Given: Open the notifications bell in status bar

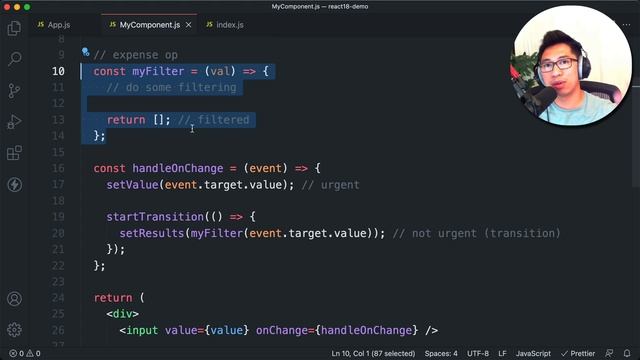Looking at the screenshot, I should (x=627, y=353).
